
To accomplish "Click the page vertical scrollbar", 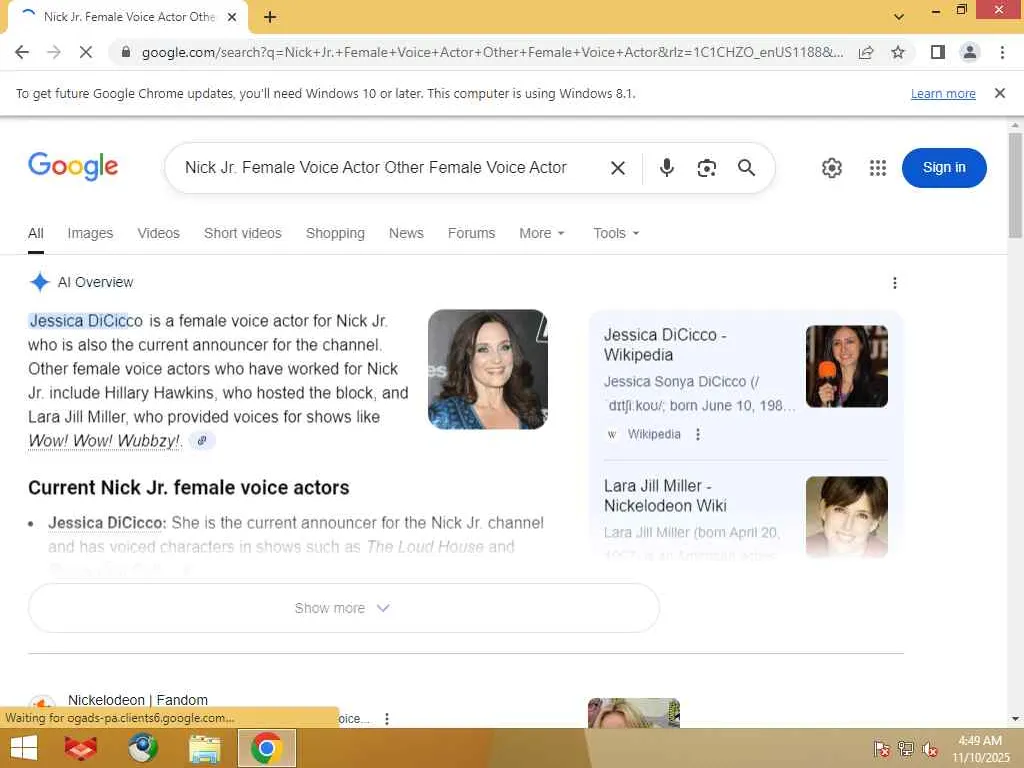I will tap(1015, 186).
